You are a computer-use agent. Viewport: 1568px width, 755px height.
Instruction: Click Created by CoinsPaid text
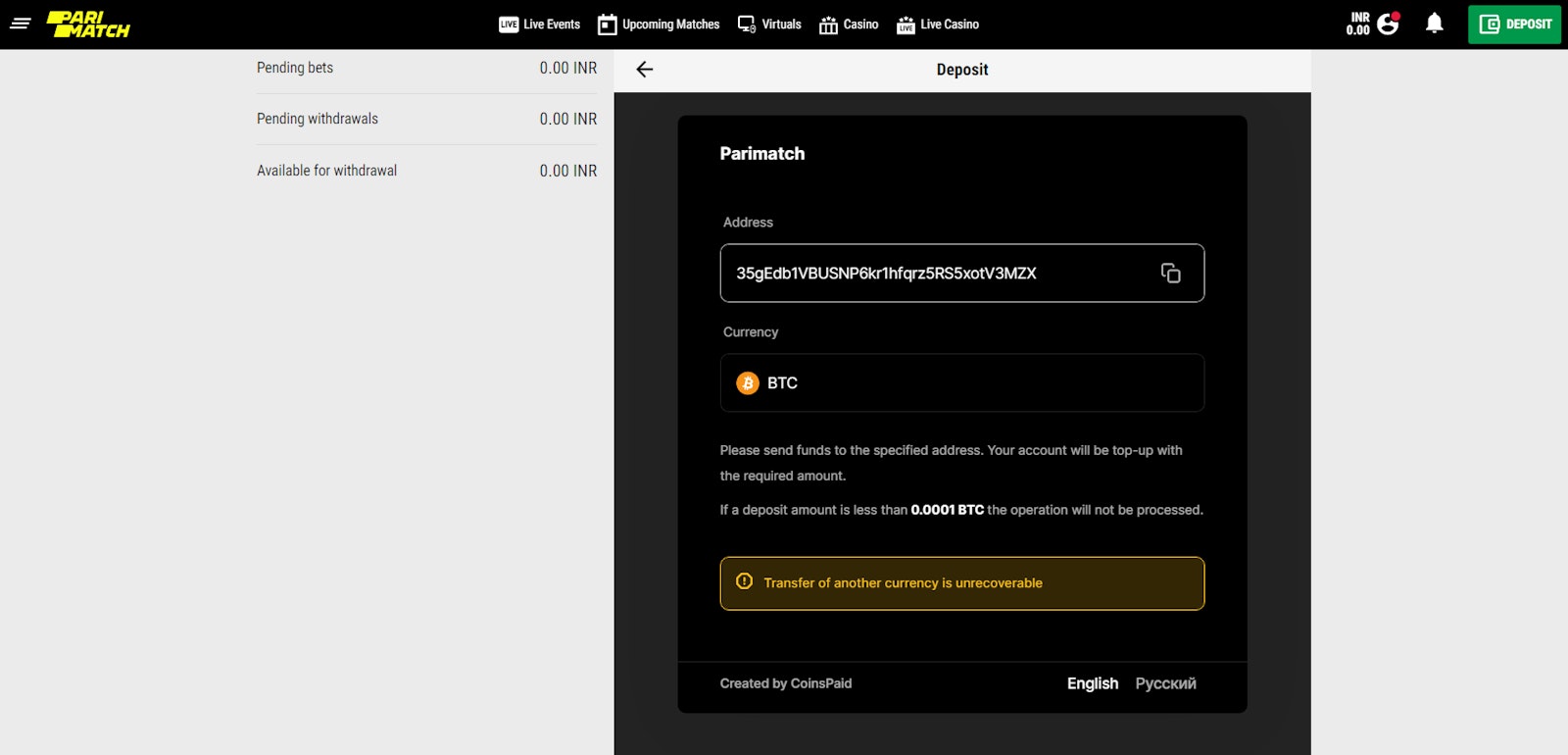point(785,683)
